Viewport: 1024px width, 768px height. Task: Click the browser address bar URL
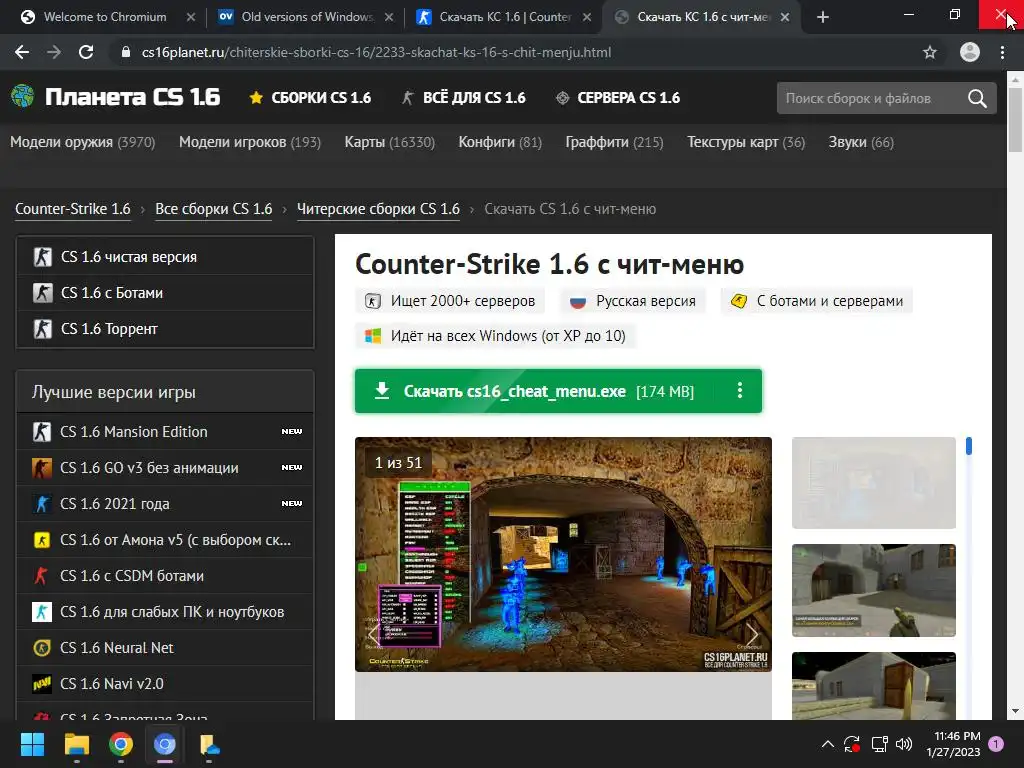pyautogui.click(x=376, y=52)
